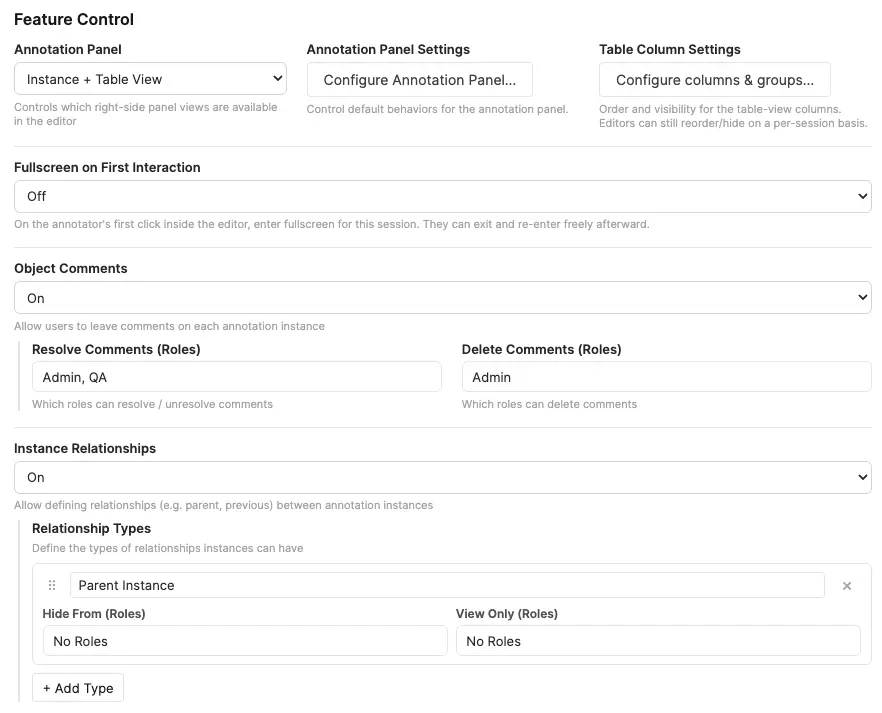
Task: Open the View Only roles selector
Action: point(658,640)
